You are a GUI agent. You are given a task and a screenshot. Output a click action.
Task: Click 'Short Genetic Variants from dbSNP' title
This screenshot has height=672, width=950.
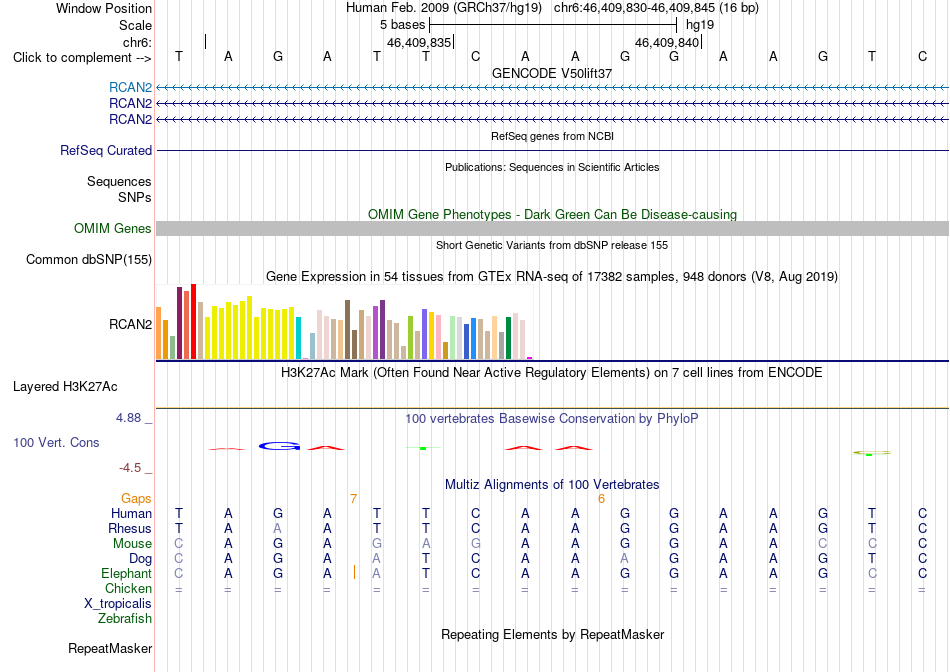[552, 245]
